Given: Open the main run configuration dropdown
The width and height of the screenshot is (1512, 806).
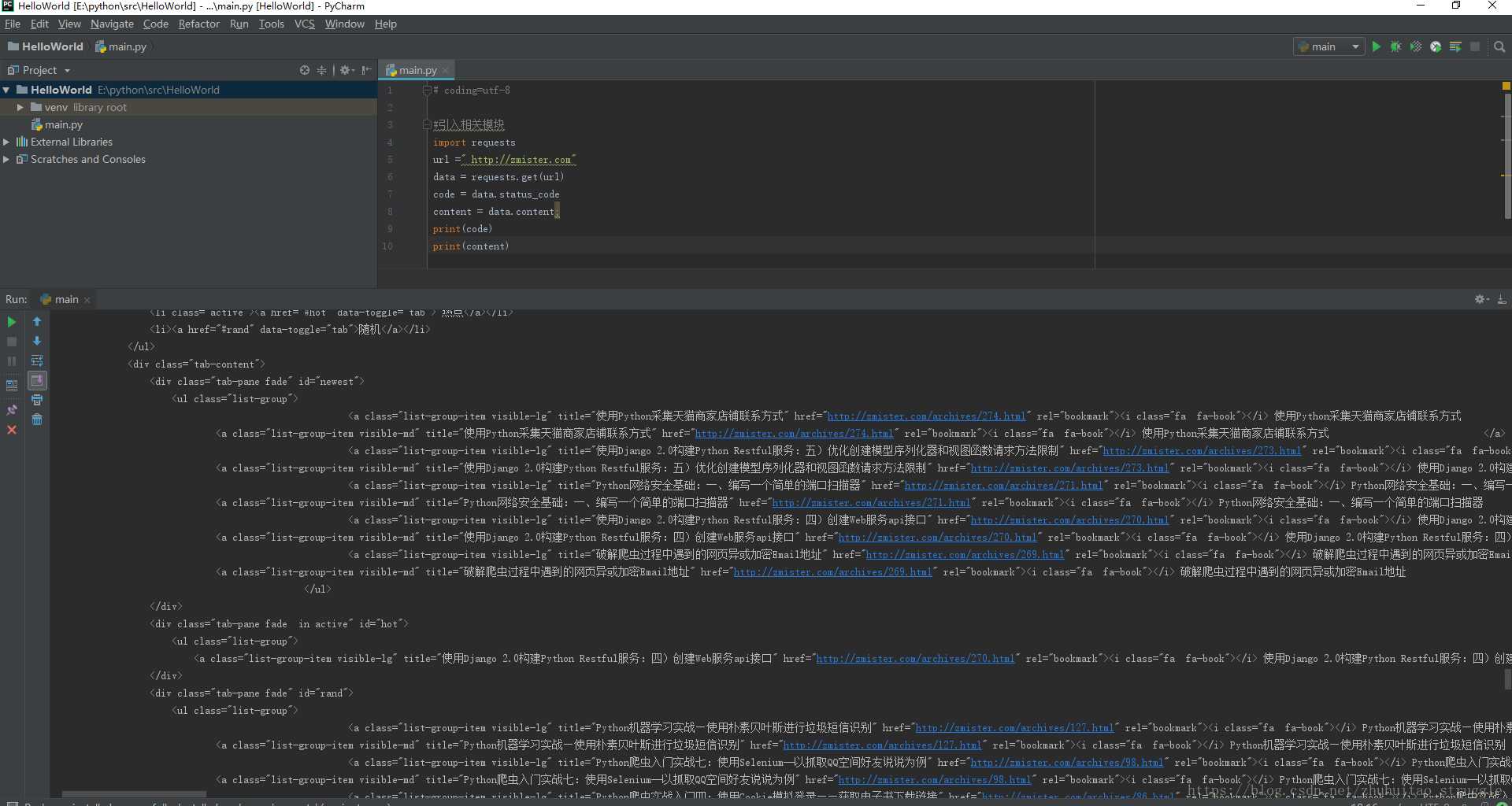Looking at the screenshot, I should click(x=1329, y=46).
